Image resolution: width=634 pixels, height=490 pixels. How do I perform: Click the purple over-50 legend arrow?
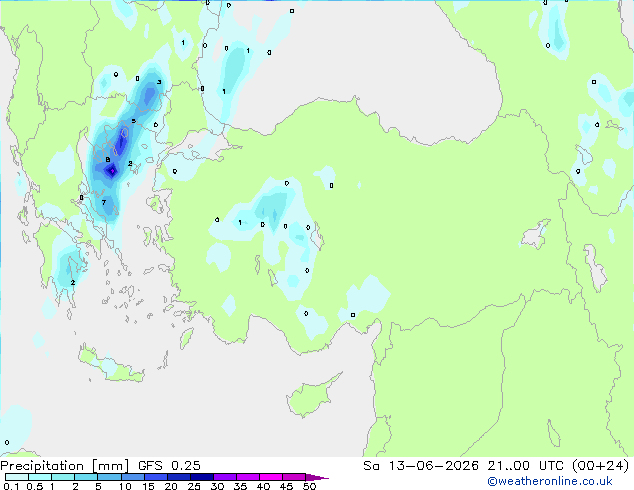tap(317, 477)
